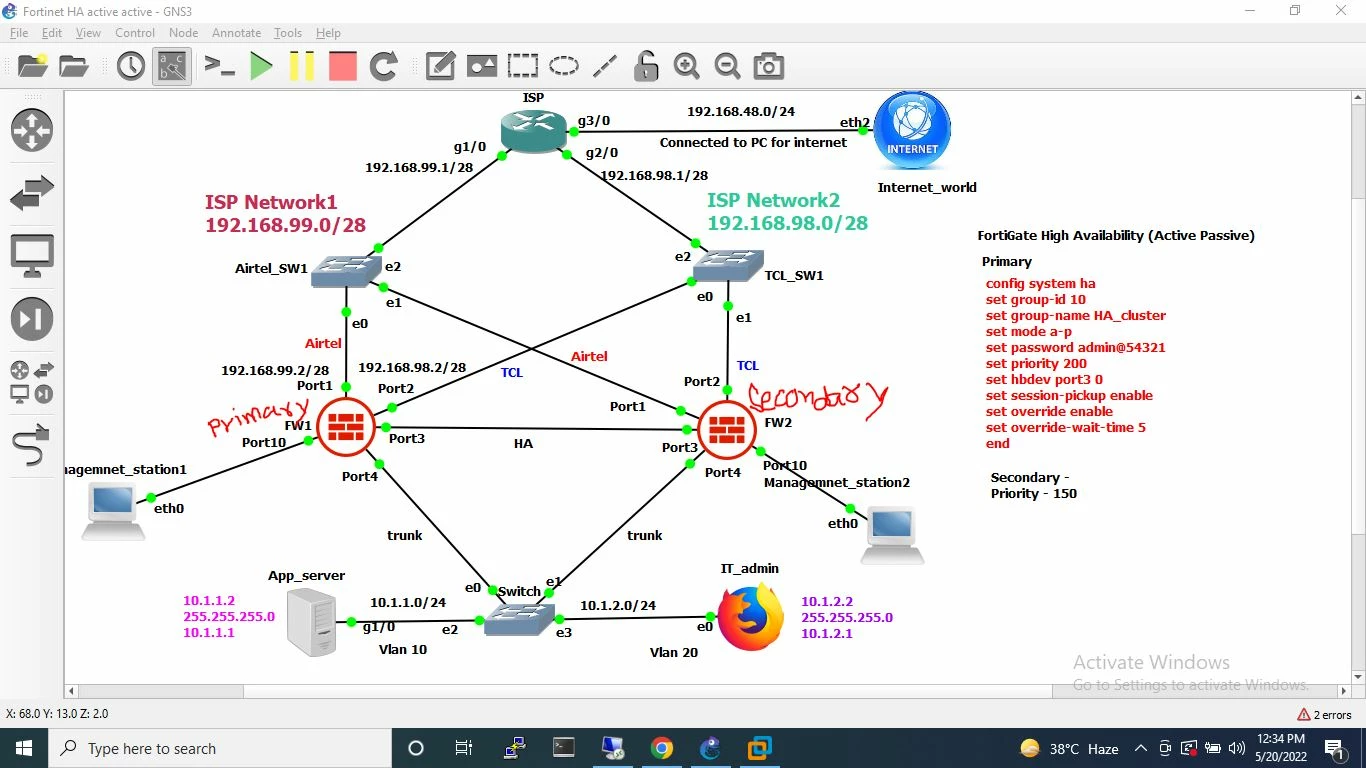
Task: Select the IT_admin Firefox node
Action: pyautogui.click(x=751, y=618)
